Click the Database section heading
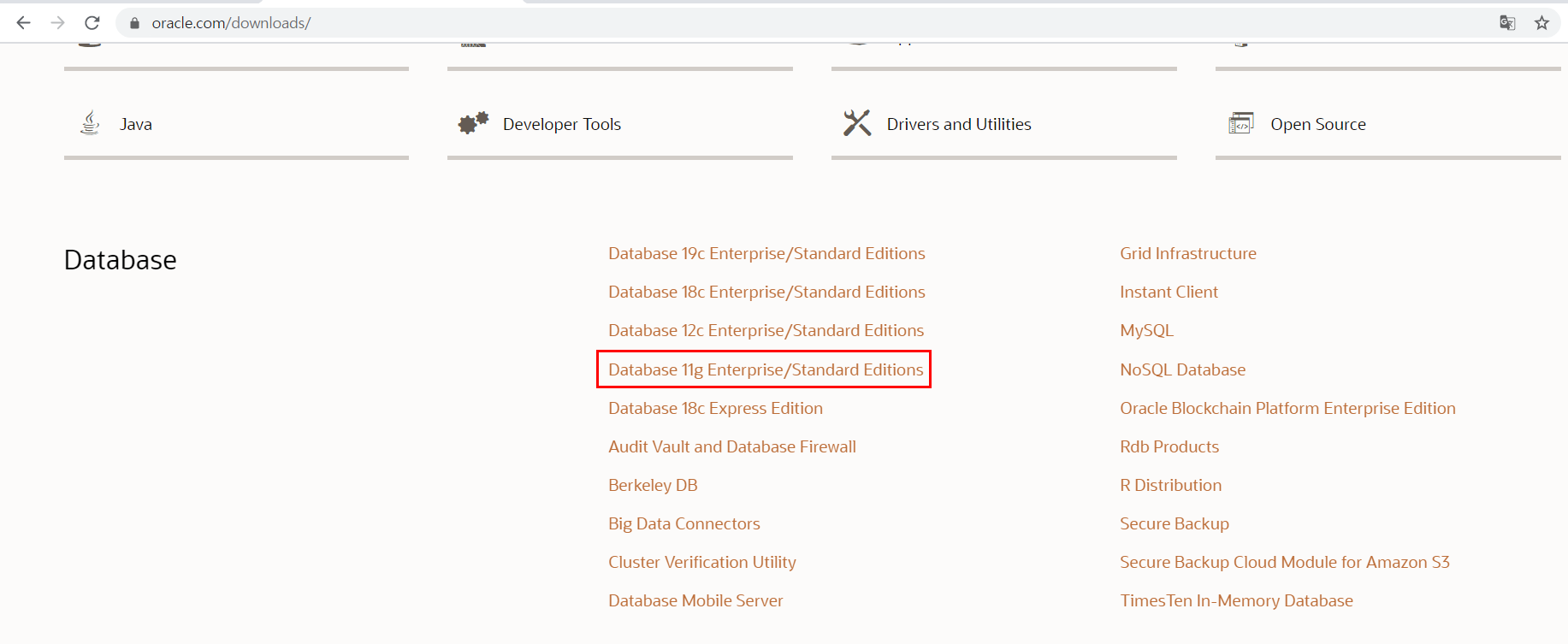 coord(121,260)
